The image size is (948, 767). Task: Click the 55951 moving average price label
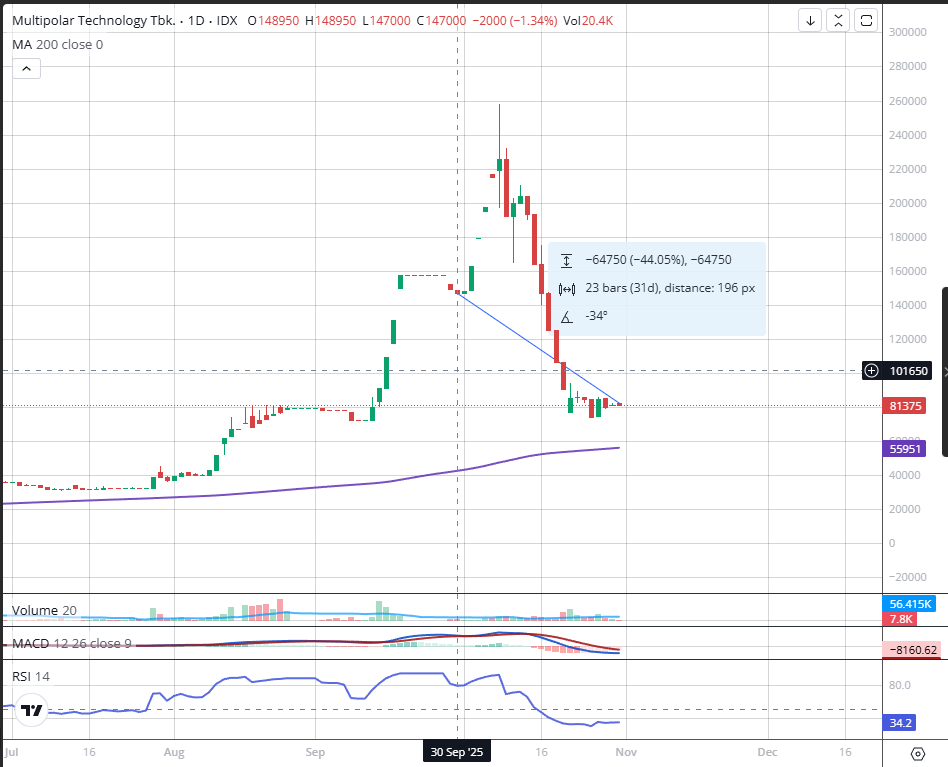[905, 449]
